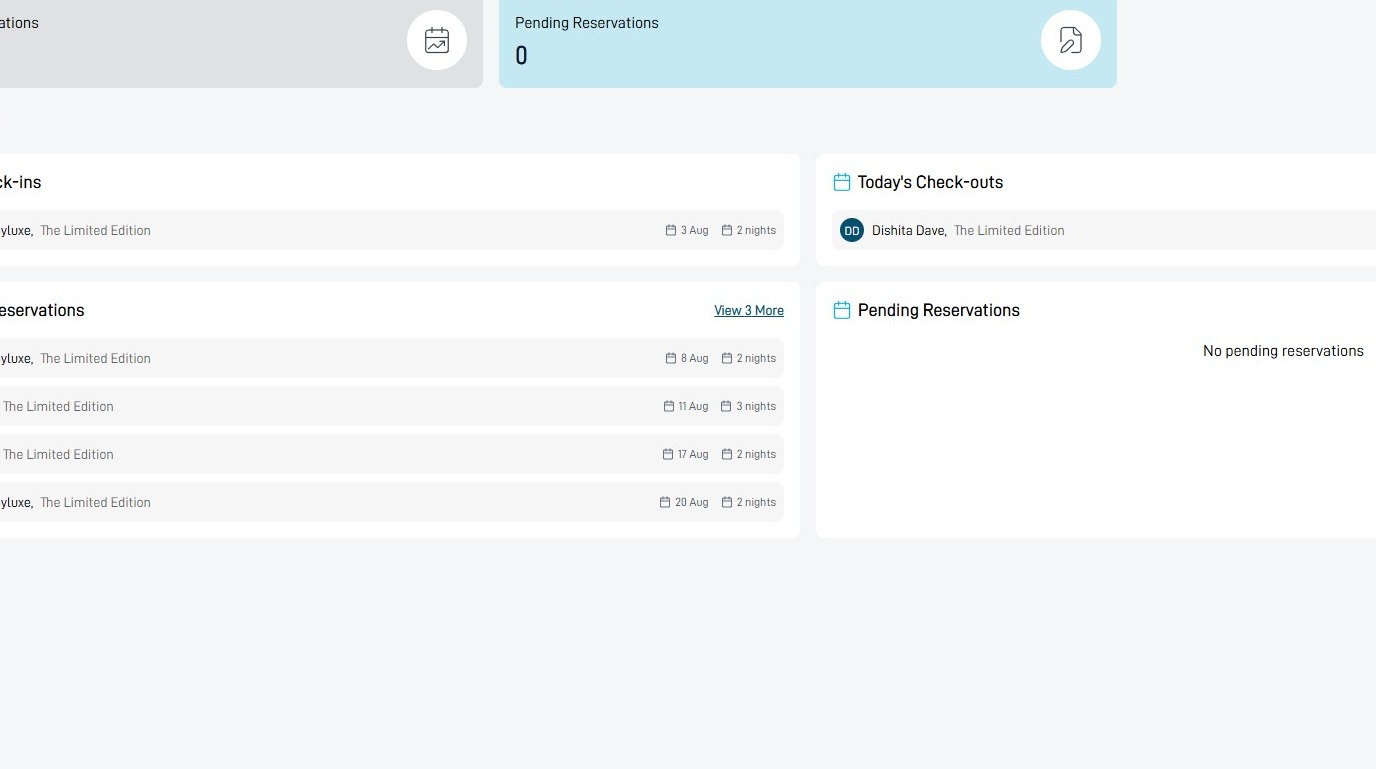This screenshot has height=769, width=1376.
Task: Click the Pending Reservations count 0
Action: [521, 56]
